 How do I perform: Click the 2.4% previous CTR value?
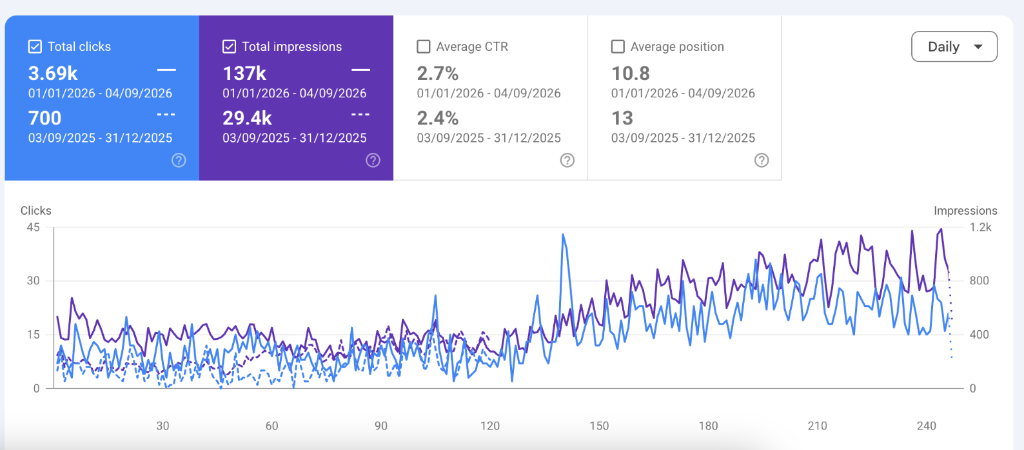tap(438, 118)
